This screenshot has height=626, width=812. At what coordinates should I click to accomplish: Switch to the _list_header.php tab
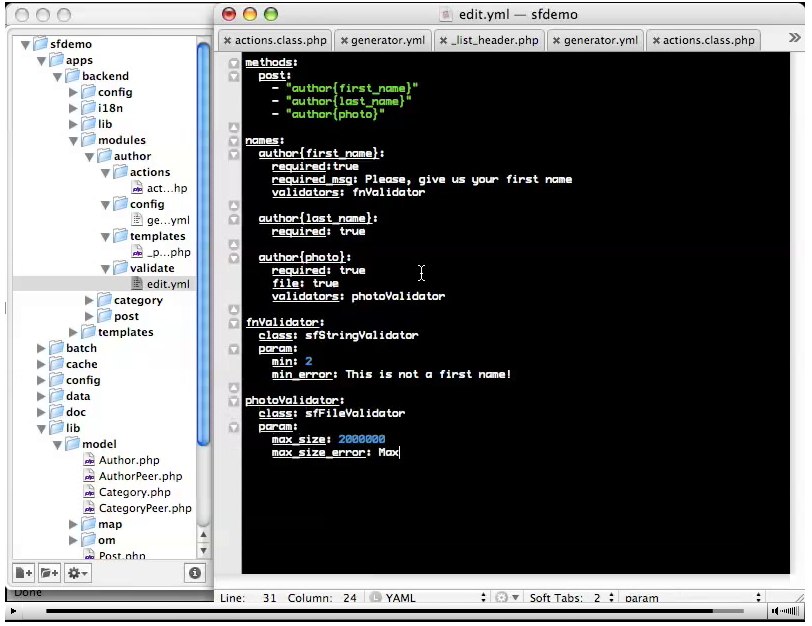pos(494,41)
